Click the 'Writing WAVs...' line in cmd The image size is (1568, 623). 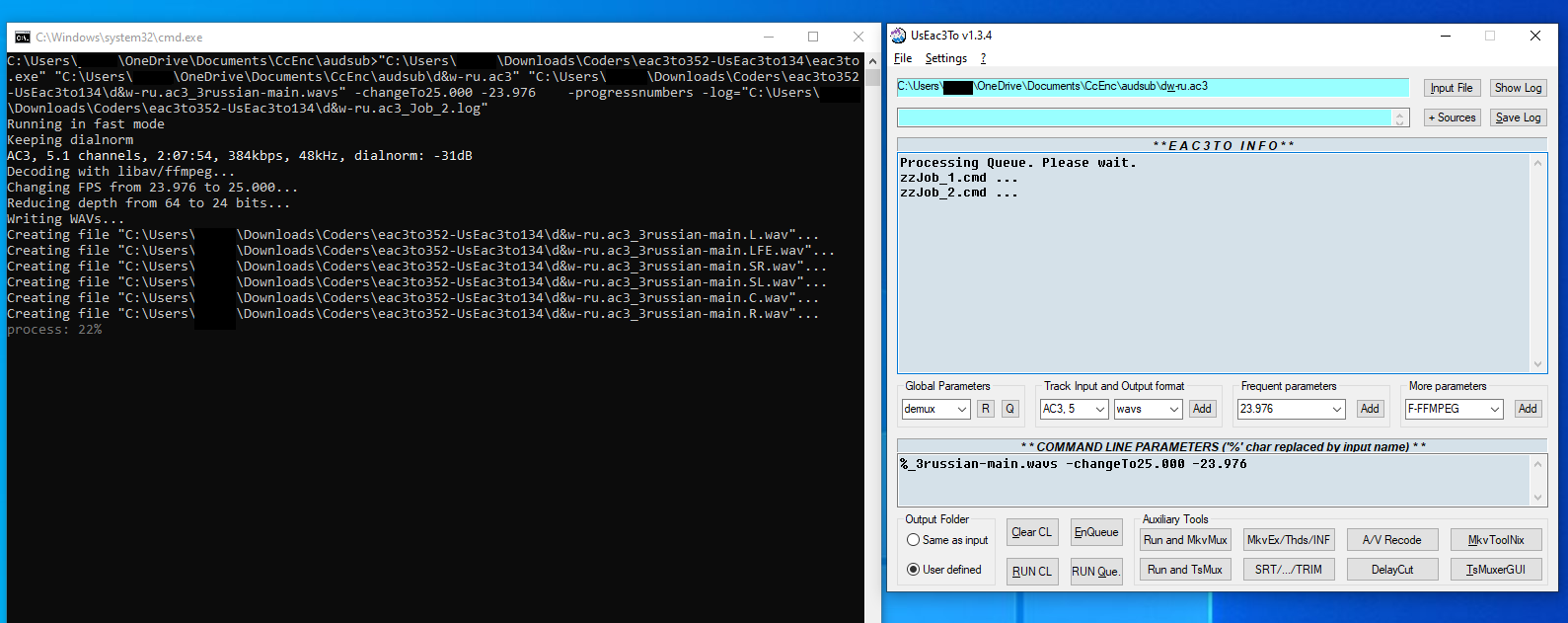tap(66, 219)
